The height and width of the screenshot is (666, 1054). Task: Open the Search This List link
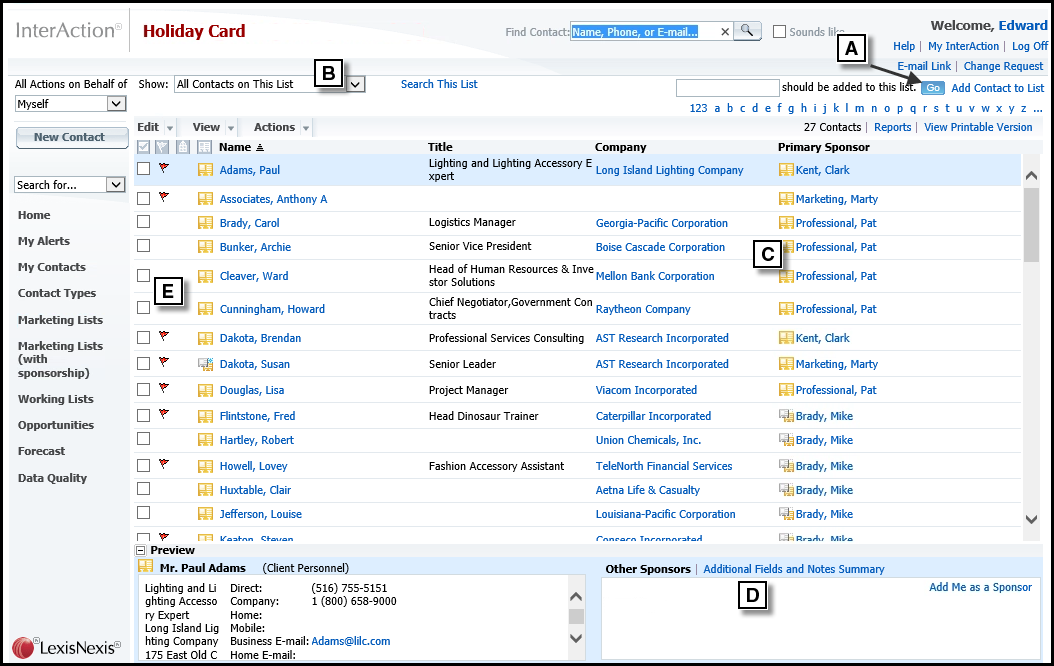tap(439, 84)
